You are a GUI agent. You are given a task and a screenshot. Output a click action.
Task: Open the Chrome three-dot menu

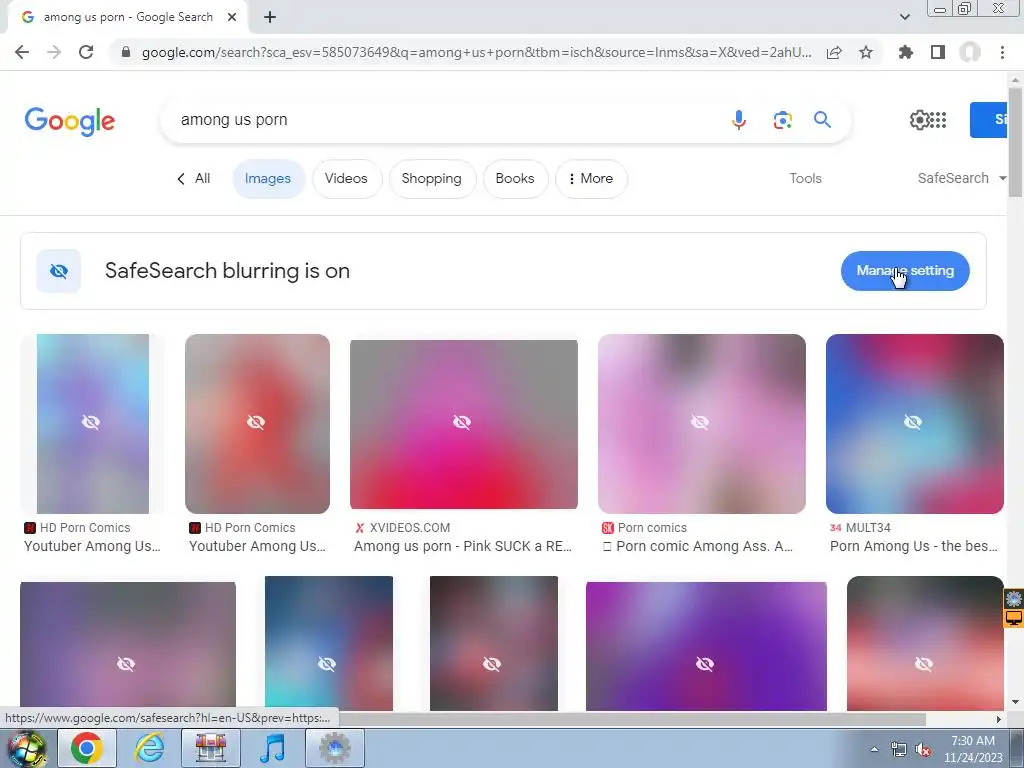1002,52
